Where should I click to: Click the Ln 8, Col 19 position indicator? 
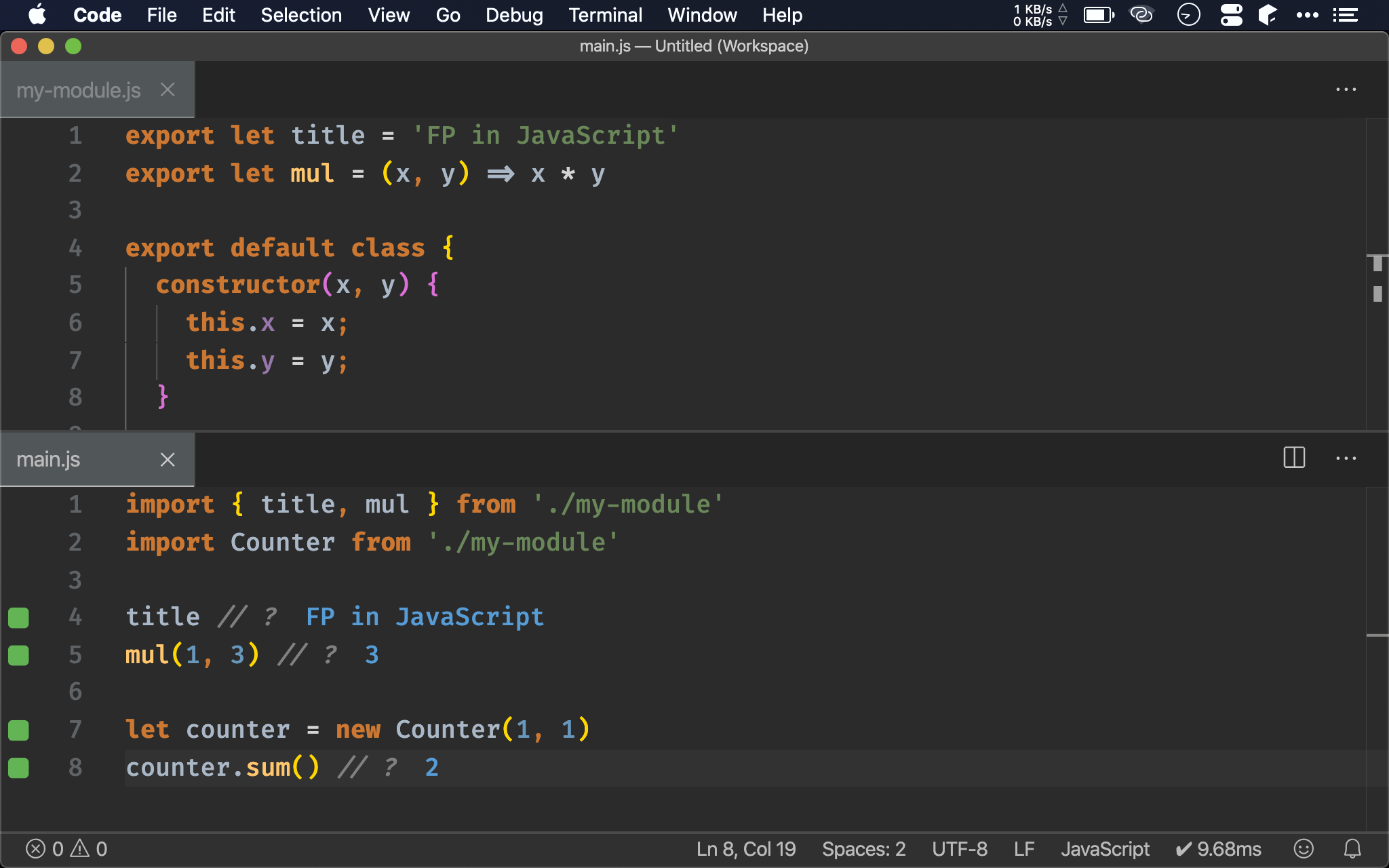click(746, 848)
